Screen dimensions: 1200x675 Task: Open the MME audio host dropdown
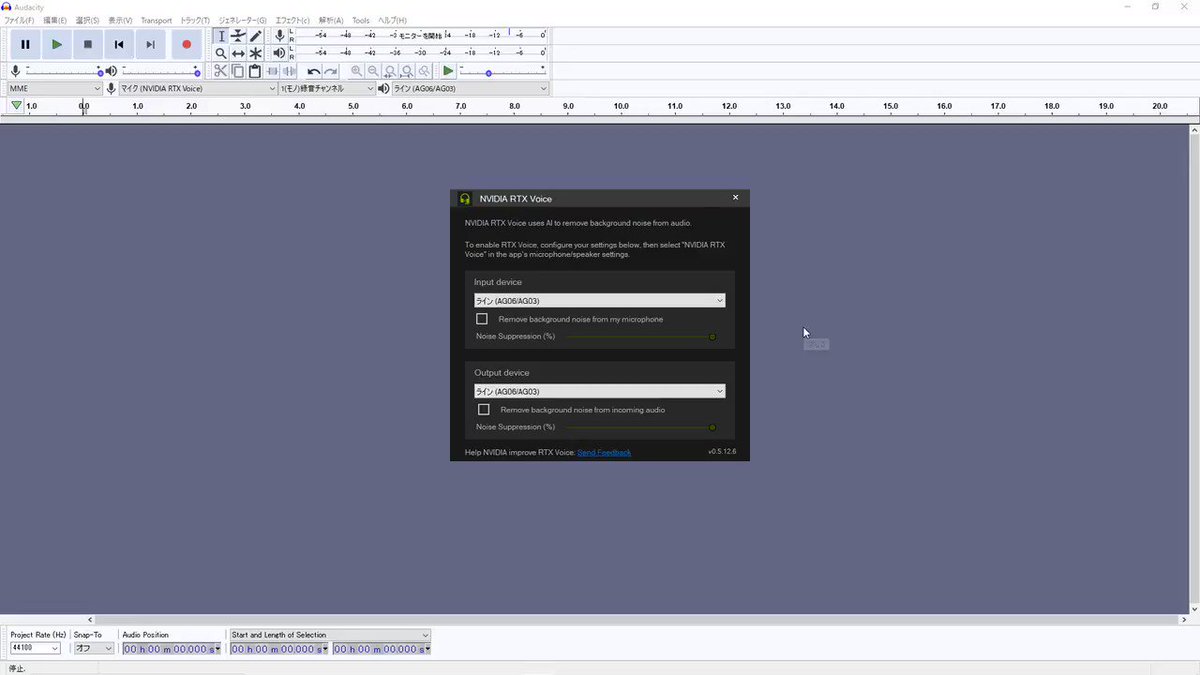(54, 88)
